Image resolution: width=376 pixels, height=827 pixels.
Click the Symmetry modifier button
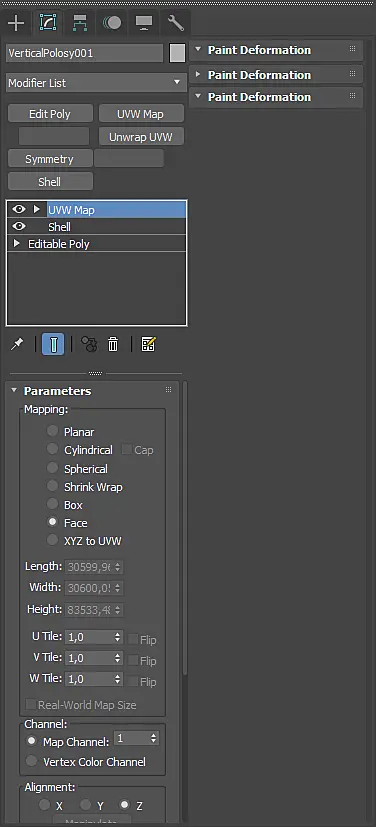pos(50,159)
